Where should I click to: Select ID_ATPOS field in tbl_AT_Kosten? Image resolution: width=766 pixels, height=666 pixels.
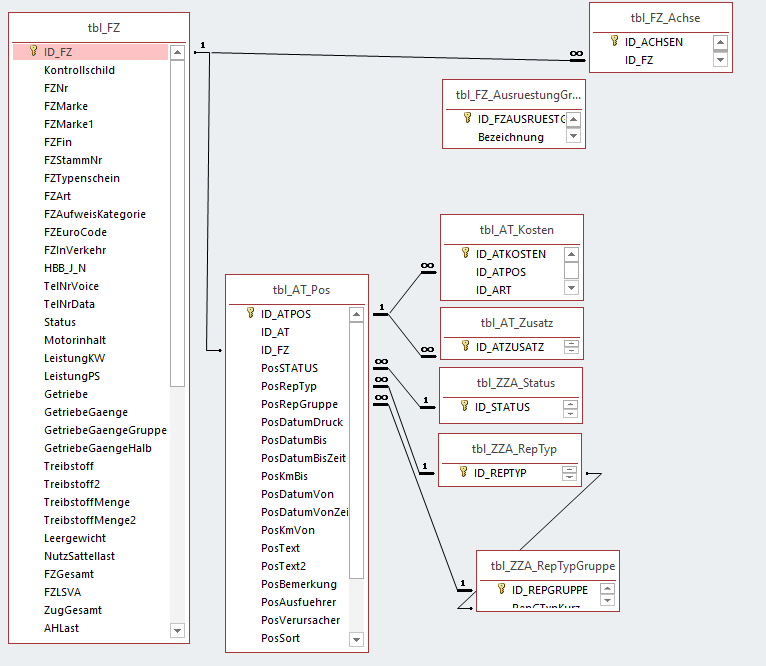(x=501, y=272)
